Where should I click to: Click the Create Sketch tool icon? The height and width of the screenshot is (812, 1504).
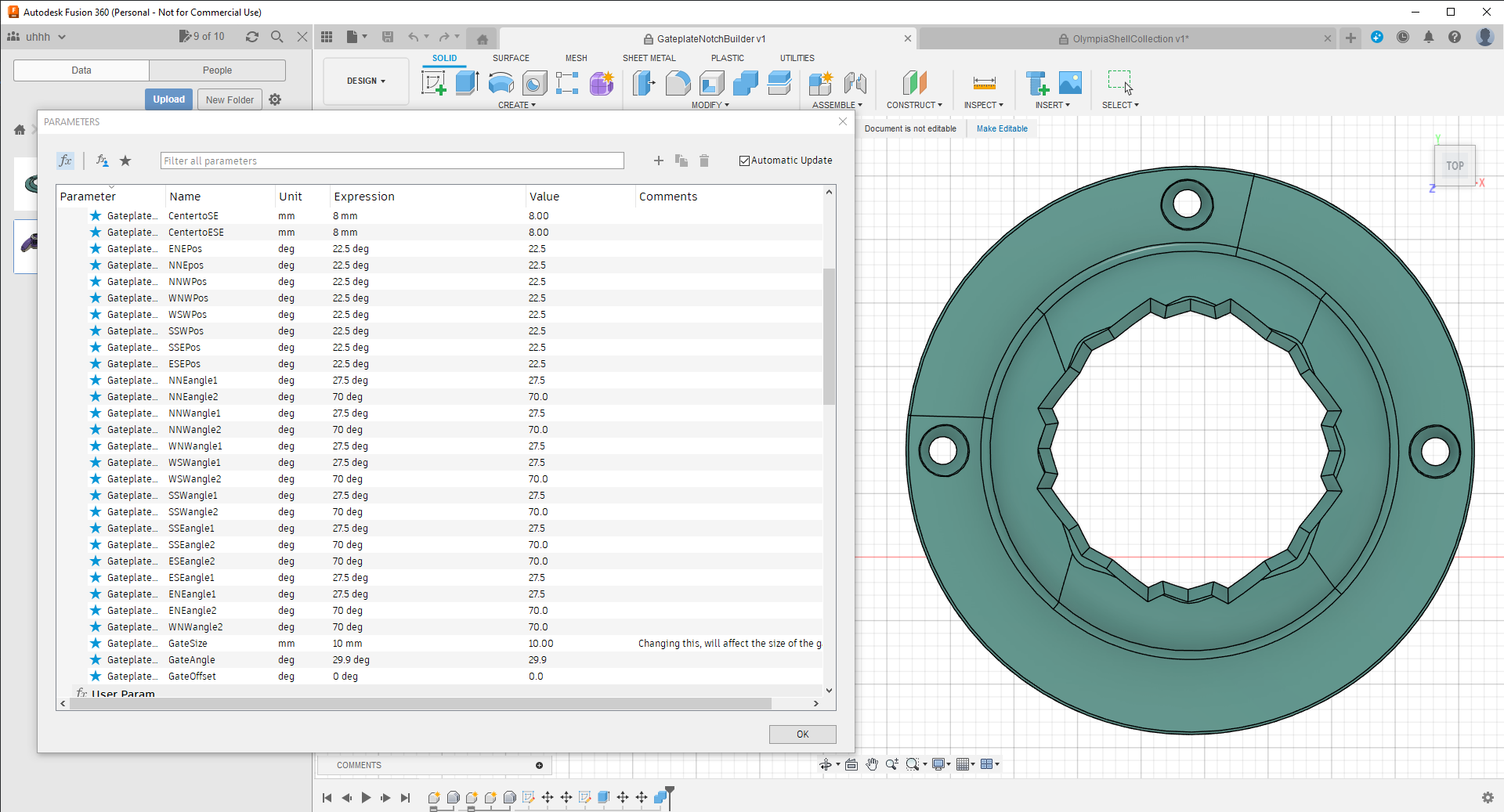(x=433, y=83)
